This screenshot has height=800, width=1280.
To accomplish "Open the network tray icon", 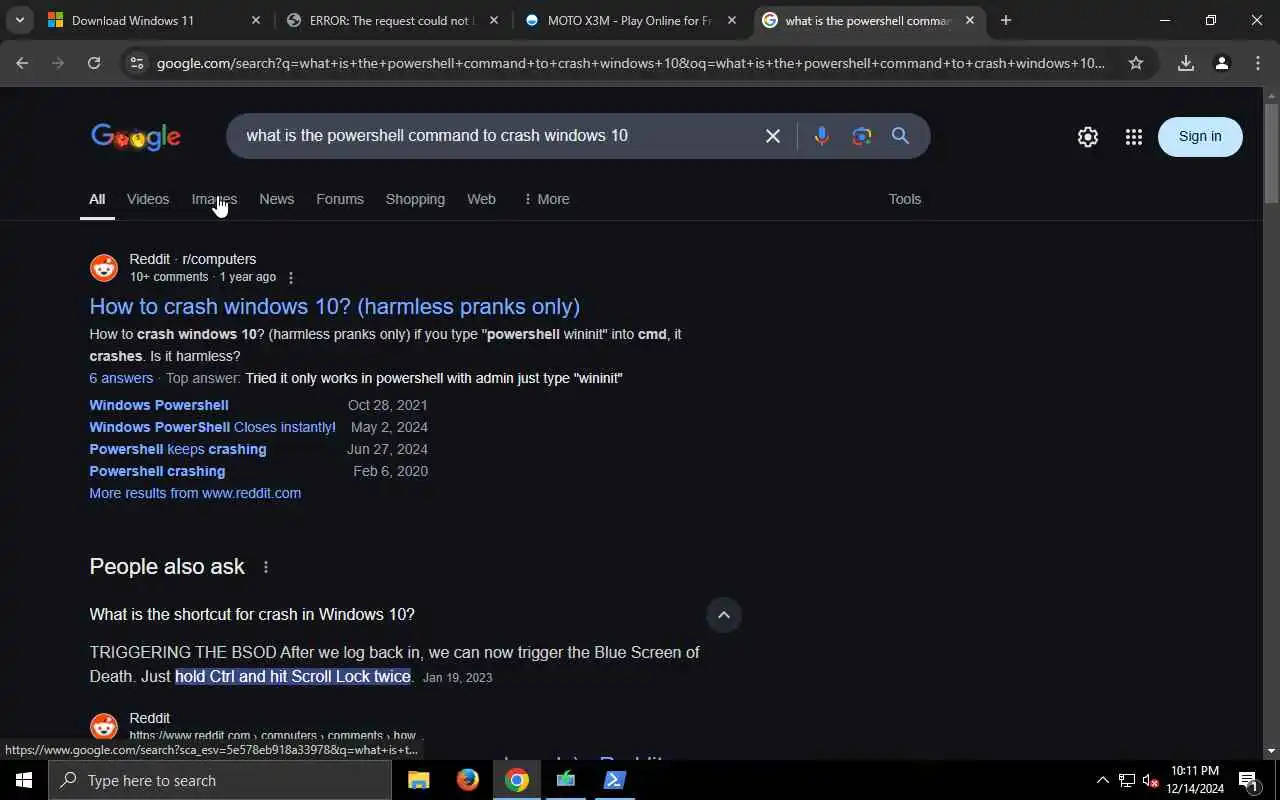I will tap(1126, 781).
